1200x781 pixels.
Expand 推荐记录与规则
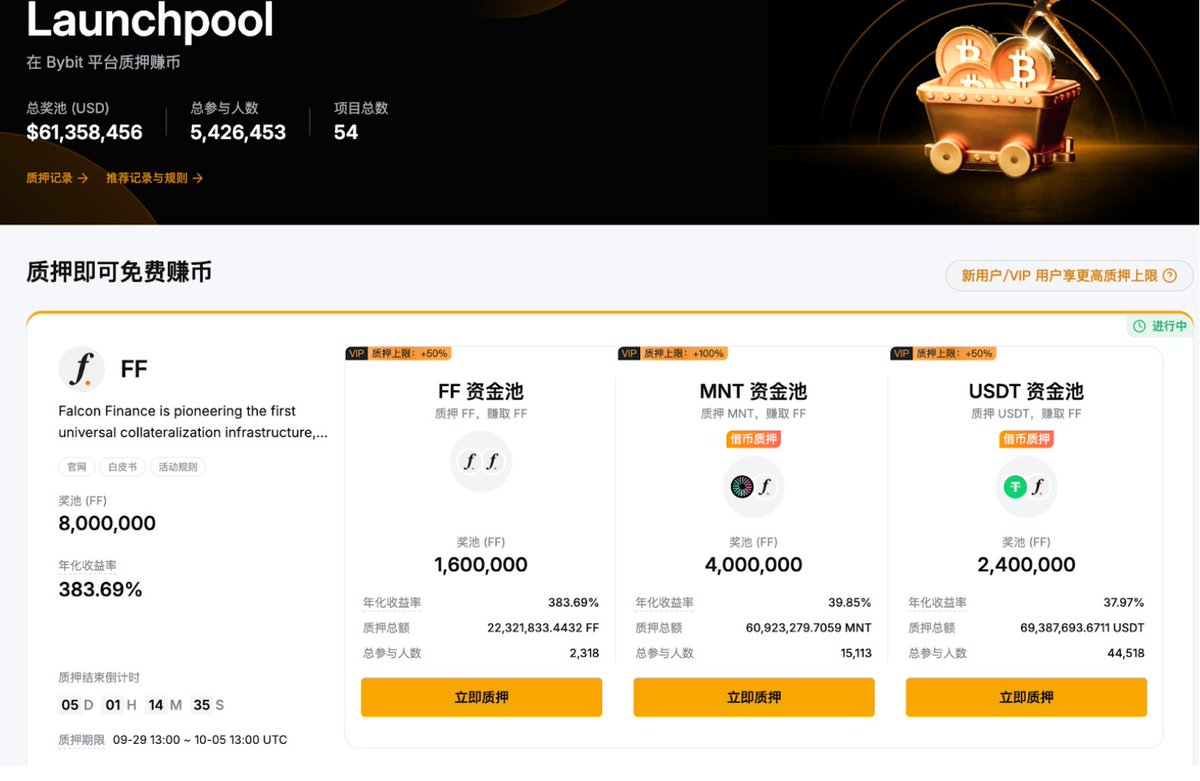point(151,177)
